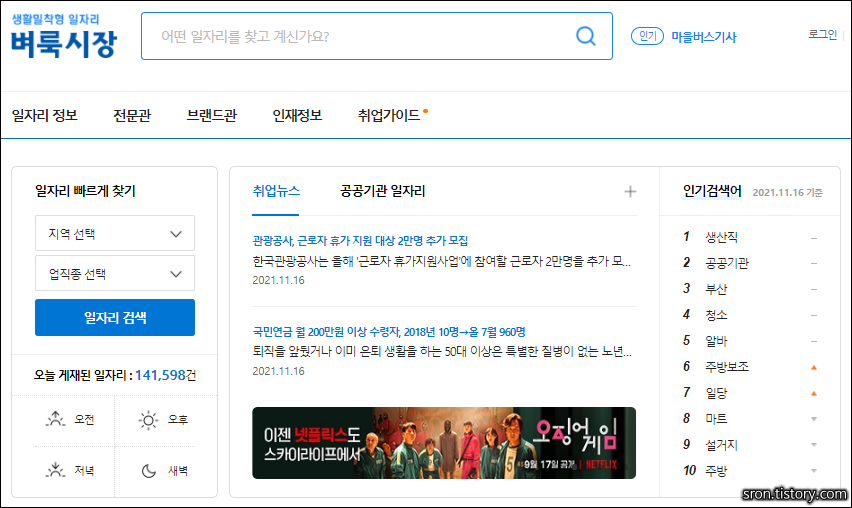Switch to 공공기관 일자리 tab
The image size is (852, 508).
click(x=383, y=191)
